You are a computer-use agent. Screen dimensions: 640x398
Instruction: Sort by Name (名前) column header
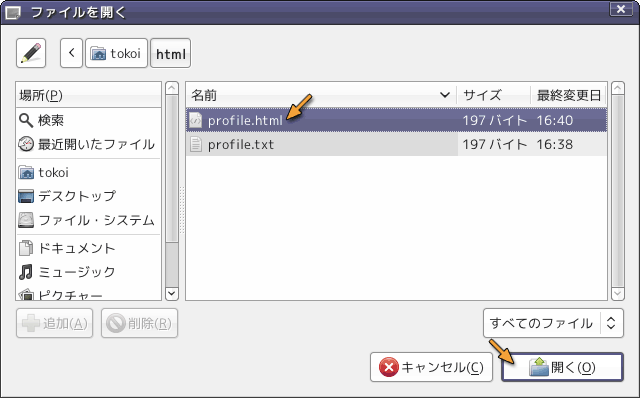pos(321,96)
